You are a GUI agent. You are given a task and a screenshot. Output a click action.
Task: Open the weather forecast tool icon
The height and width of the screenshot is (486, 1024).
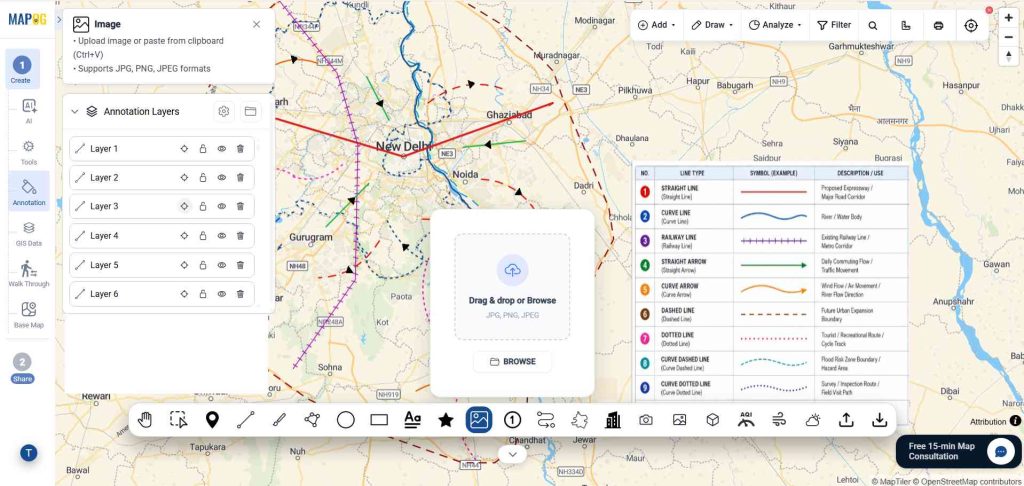[813, 420]
